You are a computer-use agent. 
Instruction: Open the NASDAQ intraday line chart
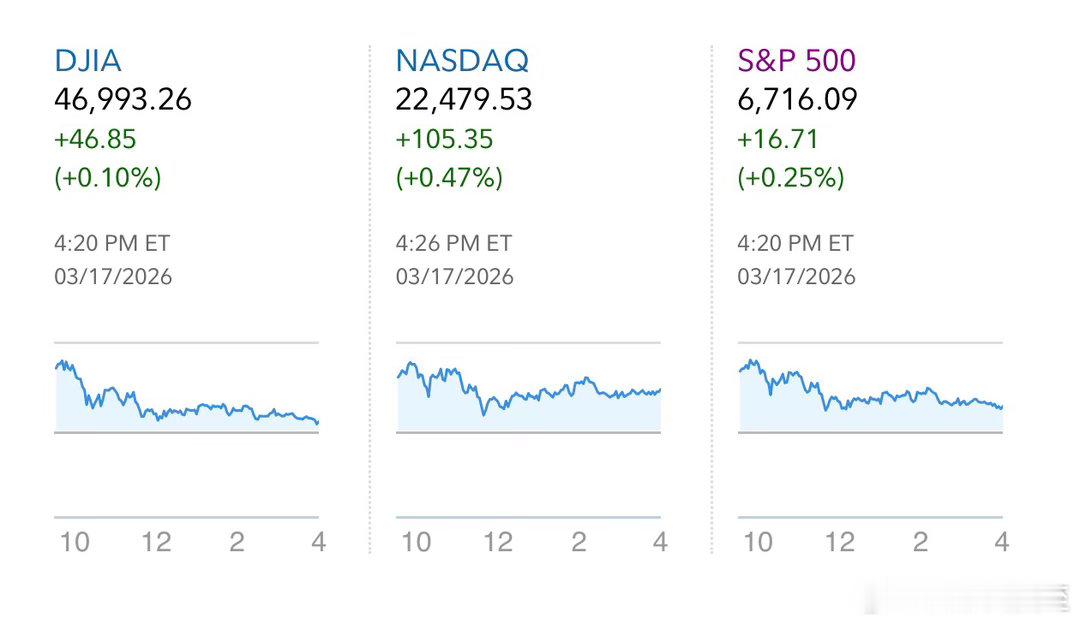tap(528, 395)
